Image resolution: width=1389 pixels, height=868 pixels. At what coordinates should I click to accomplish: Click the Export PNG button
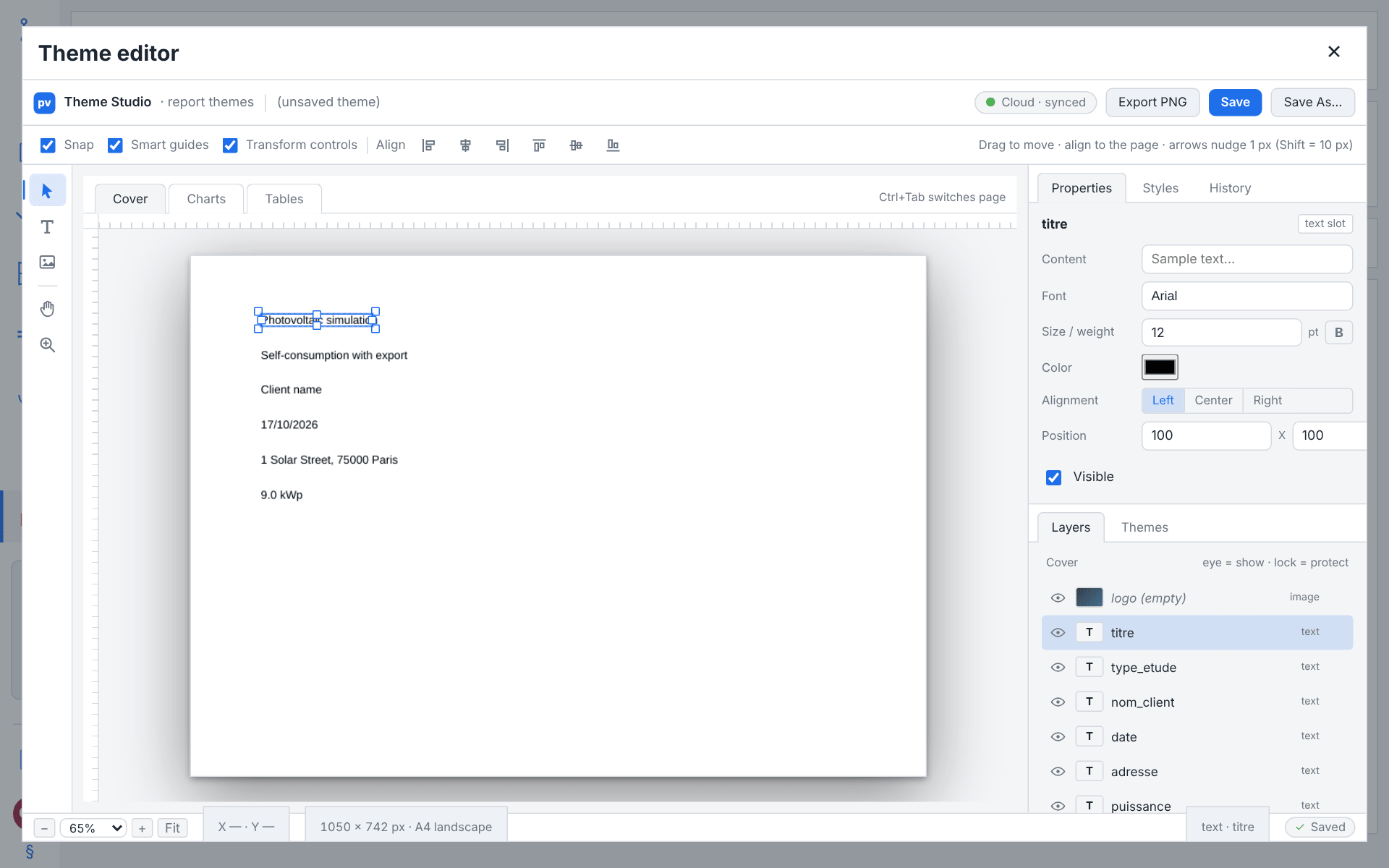click(1152, 103)
